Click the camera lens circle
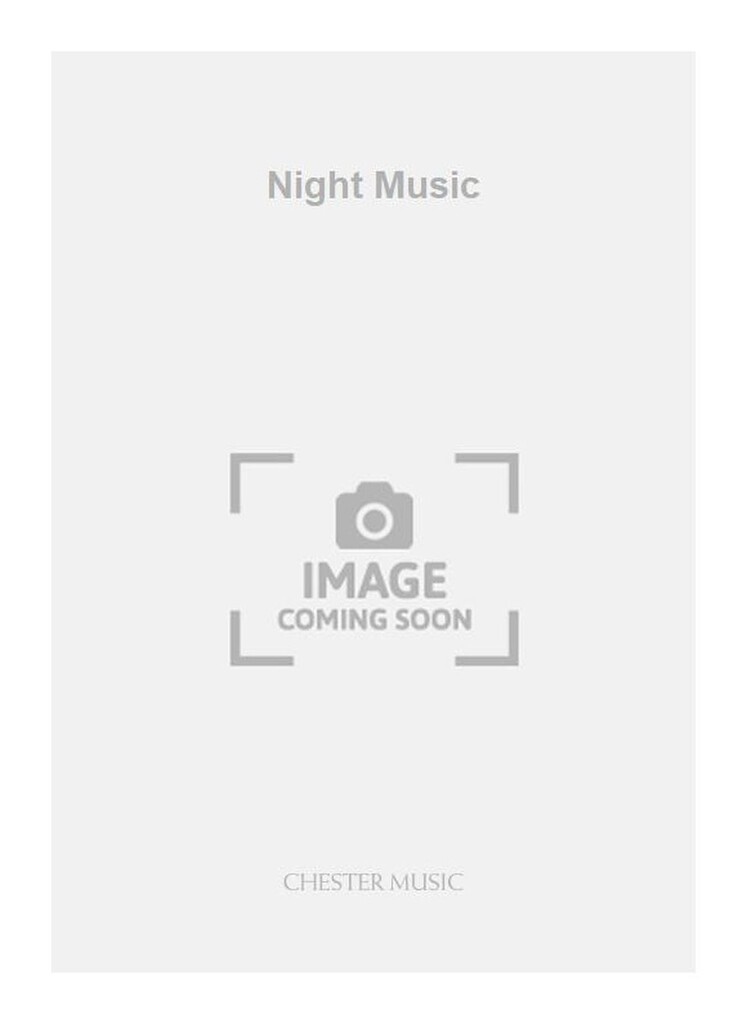Image resolution: width=747 pixels, height=1024 pixels. click(374, 520)
